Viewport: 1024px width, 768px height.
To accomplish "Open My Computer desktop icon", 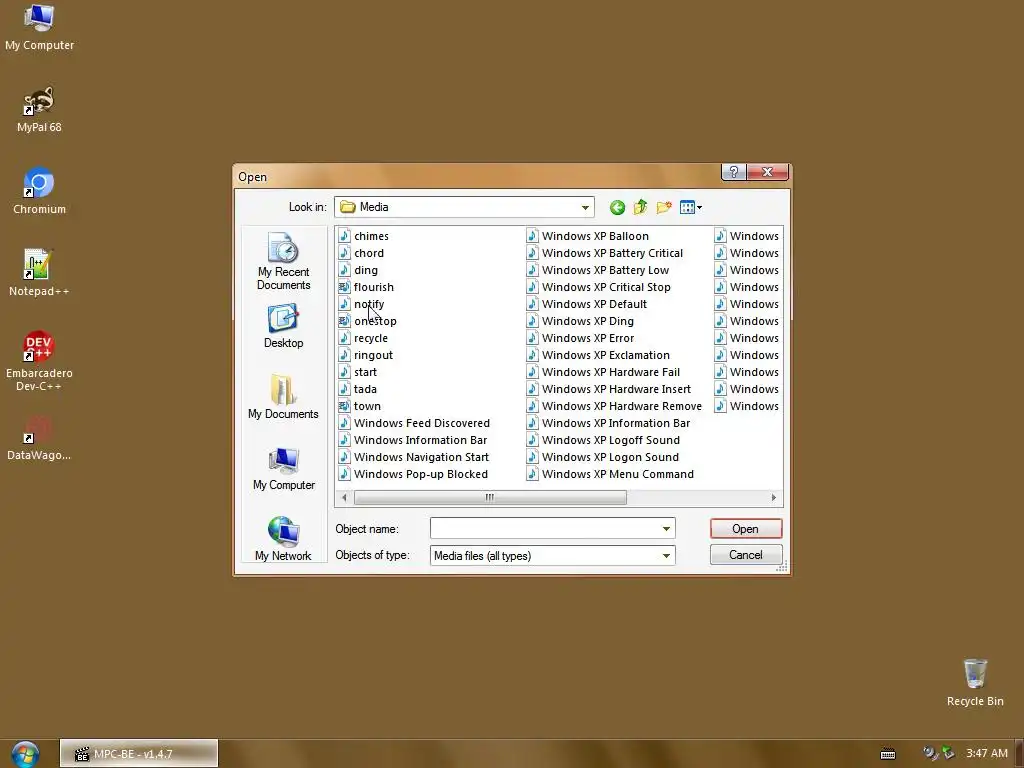I will pos(39,27).
